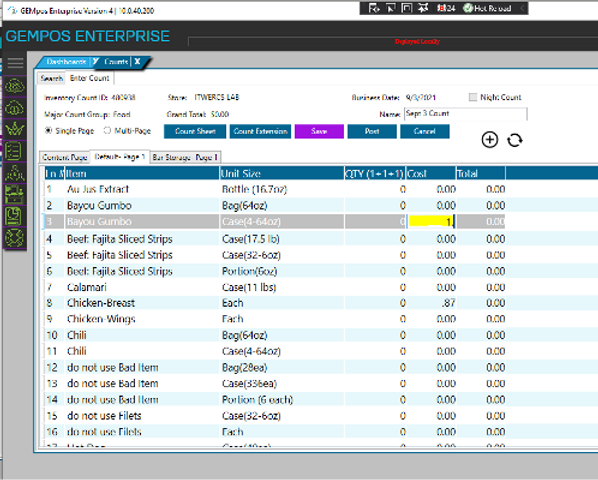Screen dimensions: 598x480
Task: Click QTY cell for Calamari row
Action: (x=375, y=287)
